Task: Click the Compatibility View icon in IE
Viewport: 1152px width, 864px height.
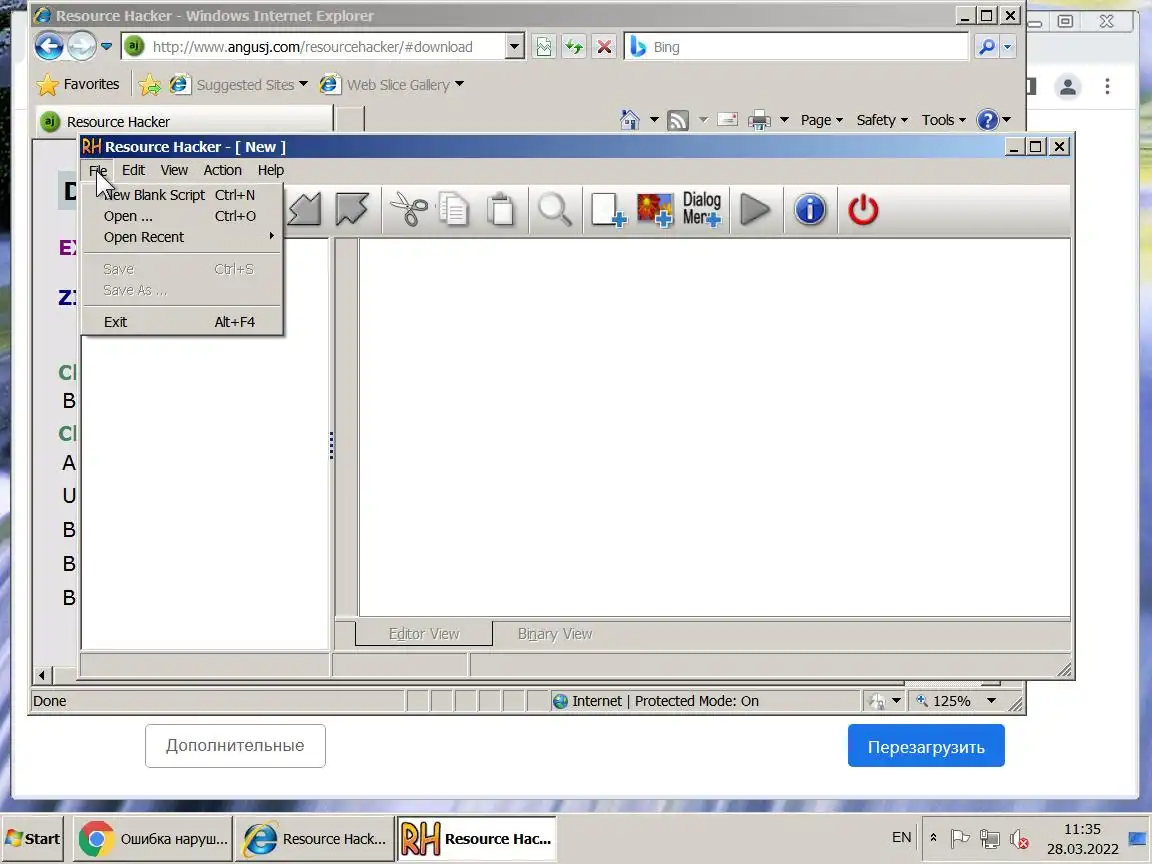Action: 544,47
